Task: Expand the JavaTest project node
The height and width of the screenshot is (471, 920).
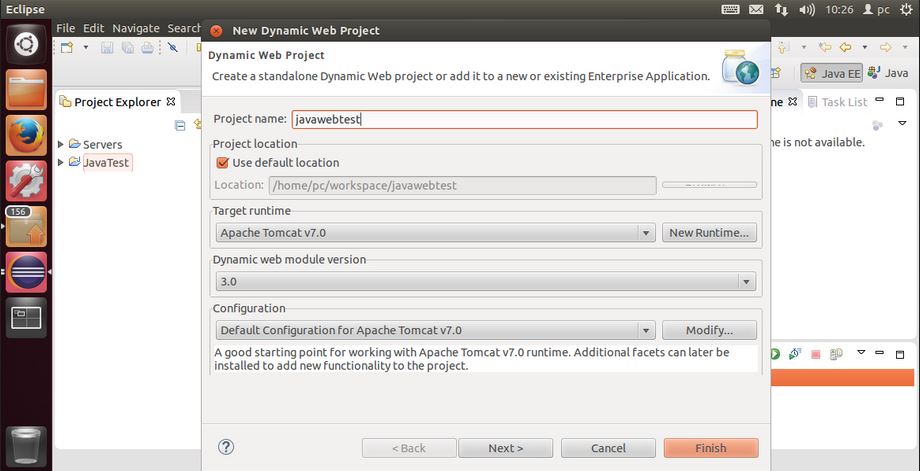Action: [60, 162]
